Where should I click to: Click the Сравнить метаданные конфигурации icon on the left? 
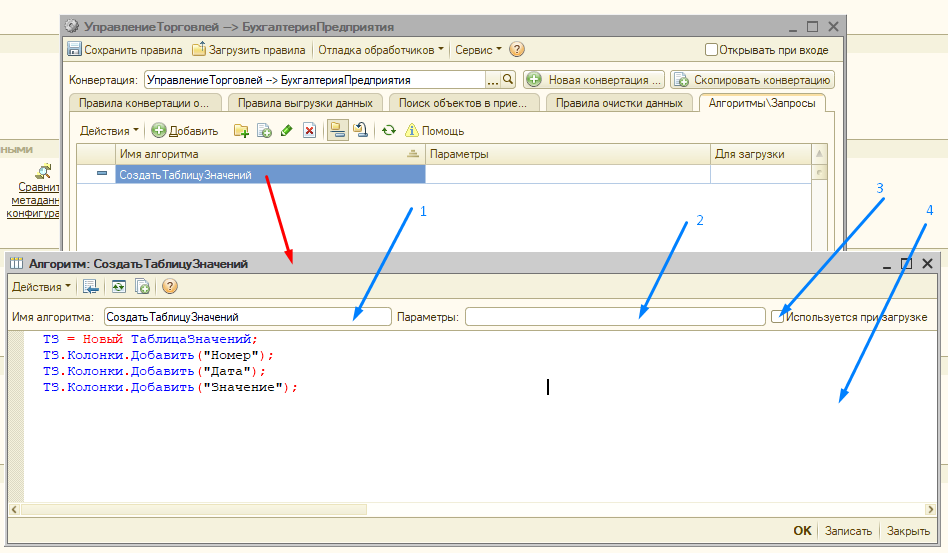[44, 171]
